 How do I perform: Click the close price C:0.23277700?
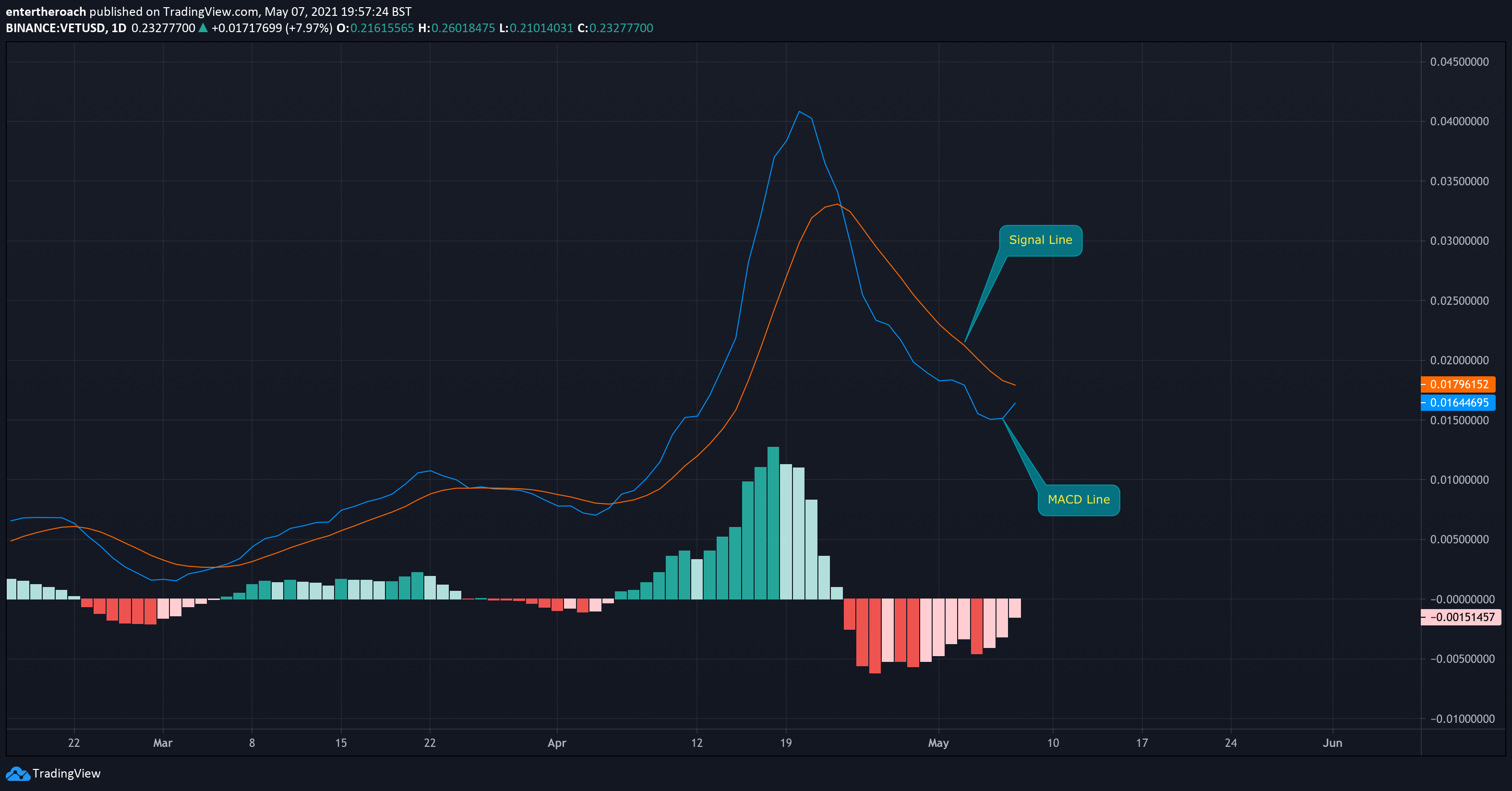615,28
